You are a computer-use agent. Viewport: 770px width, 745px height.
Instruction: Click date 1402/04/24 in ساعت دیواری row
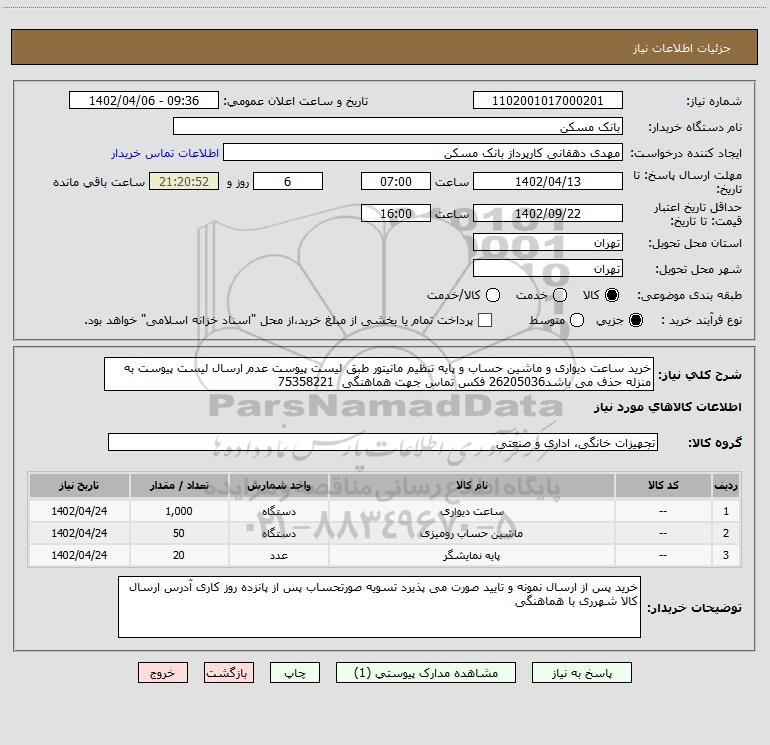[x=79, y=511]
